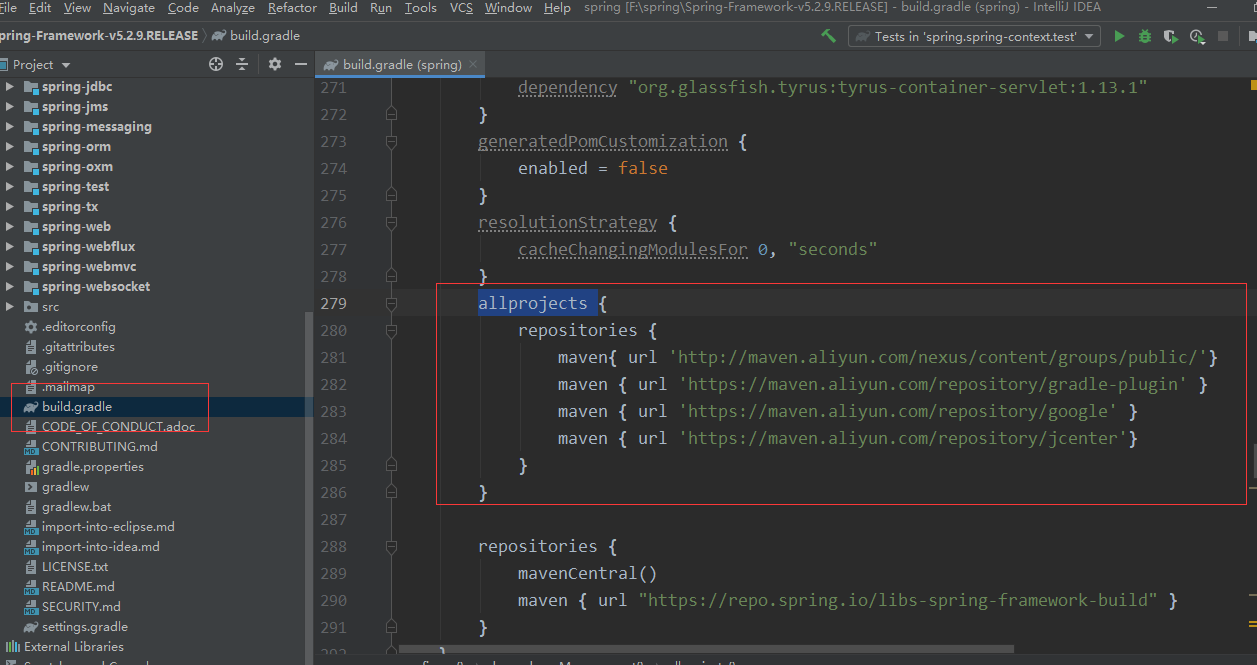This screenshot has width=1257, height=665.
Task: Close the build.gradle (spring) tab
Action: 474,64
